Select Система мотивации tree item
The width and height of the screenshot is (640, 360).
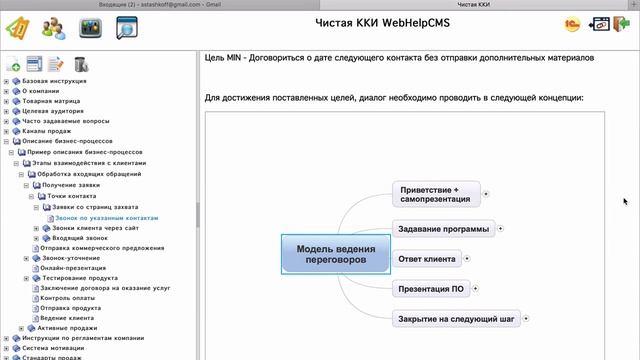click(x=53, y=348)
